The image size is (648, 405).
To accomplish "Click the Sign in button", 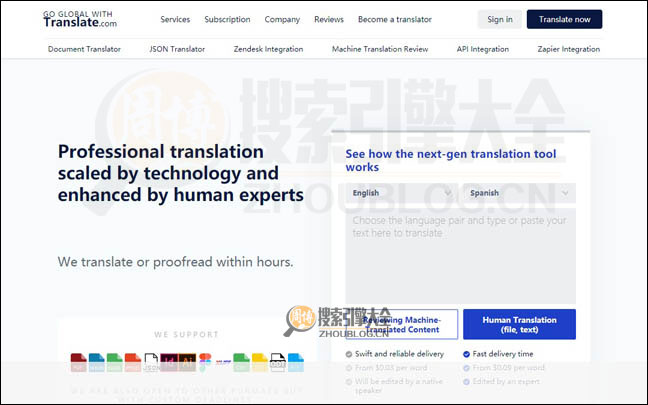I will pyautogui.click(x=500, y=19).
